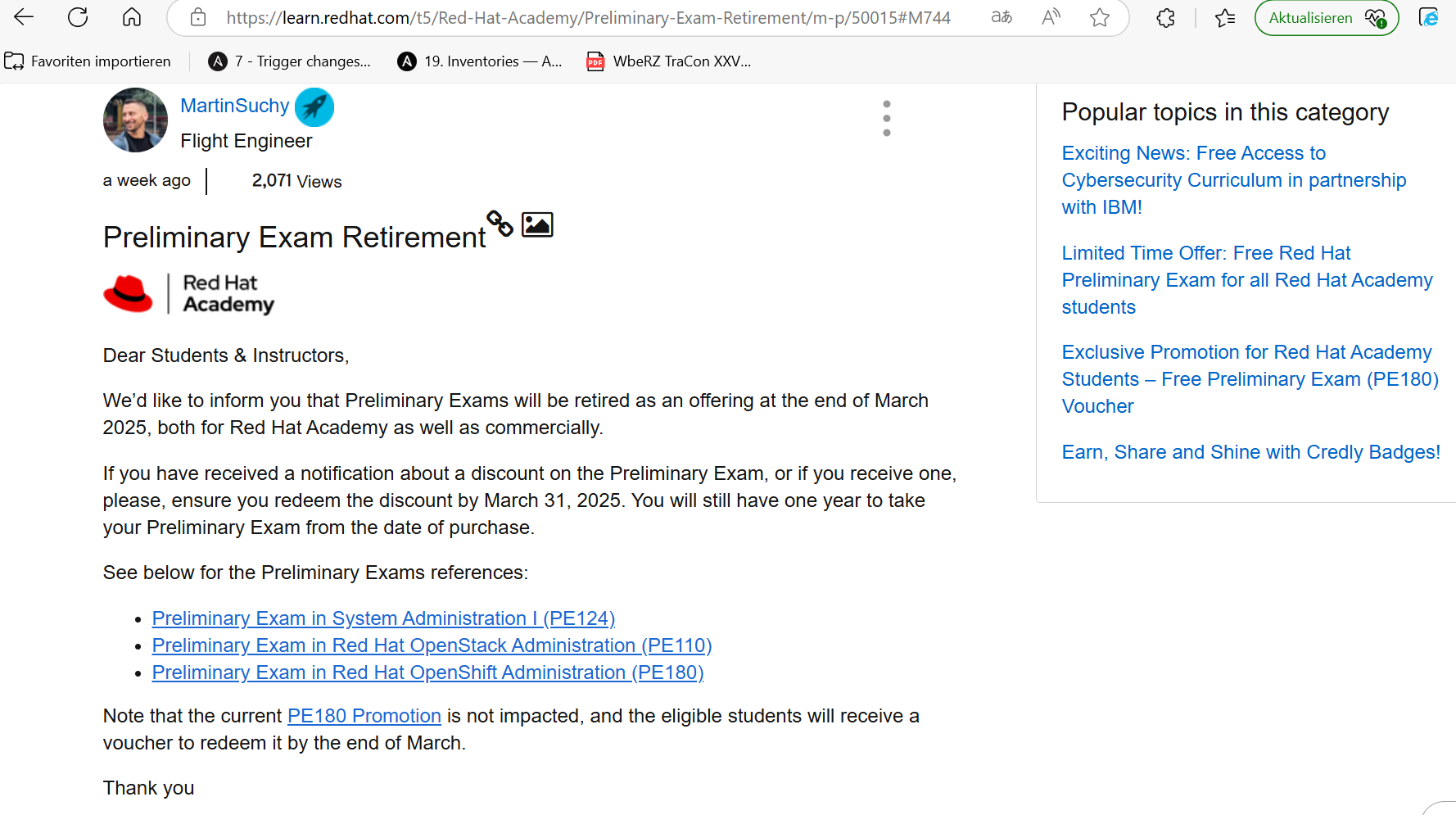Open the Preliminary Exam PE124 link
Image resolution: width=1456 pixels, height=815 pixels.
point(383,618)
